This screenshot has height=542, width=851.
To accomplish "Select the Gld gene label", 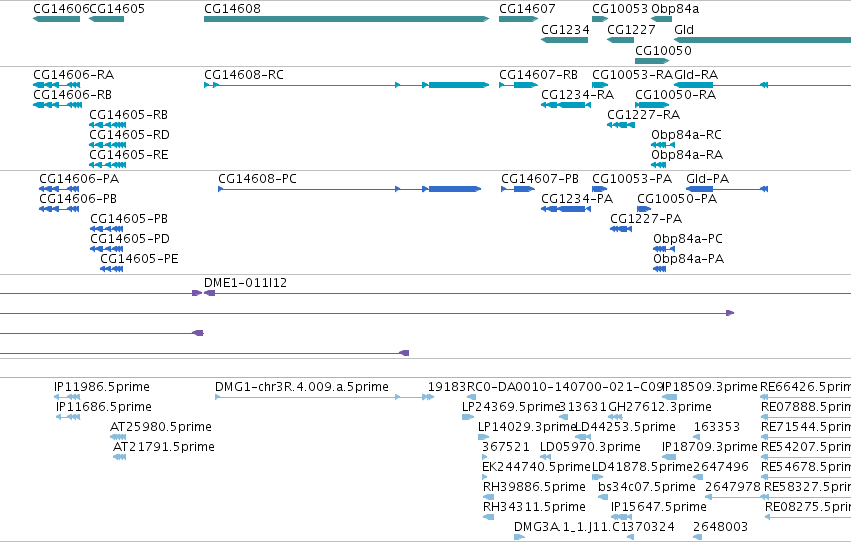I will pos(684,29).
